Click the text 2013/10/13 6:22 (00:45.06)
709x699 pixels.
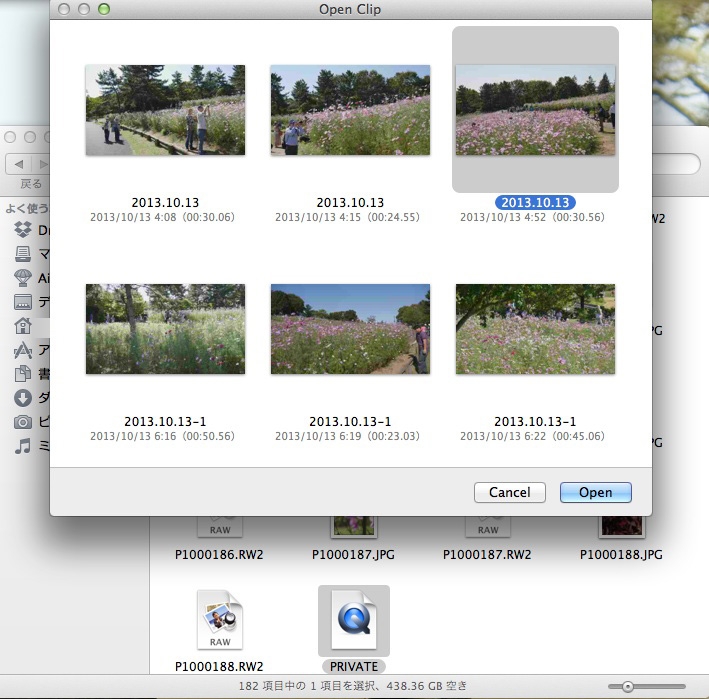(532, 436)
